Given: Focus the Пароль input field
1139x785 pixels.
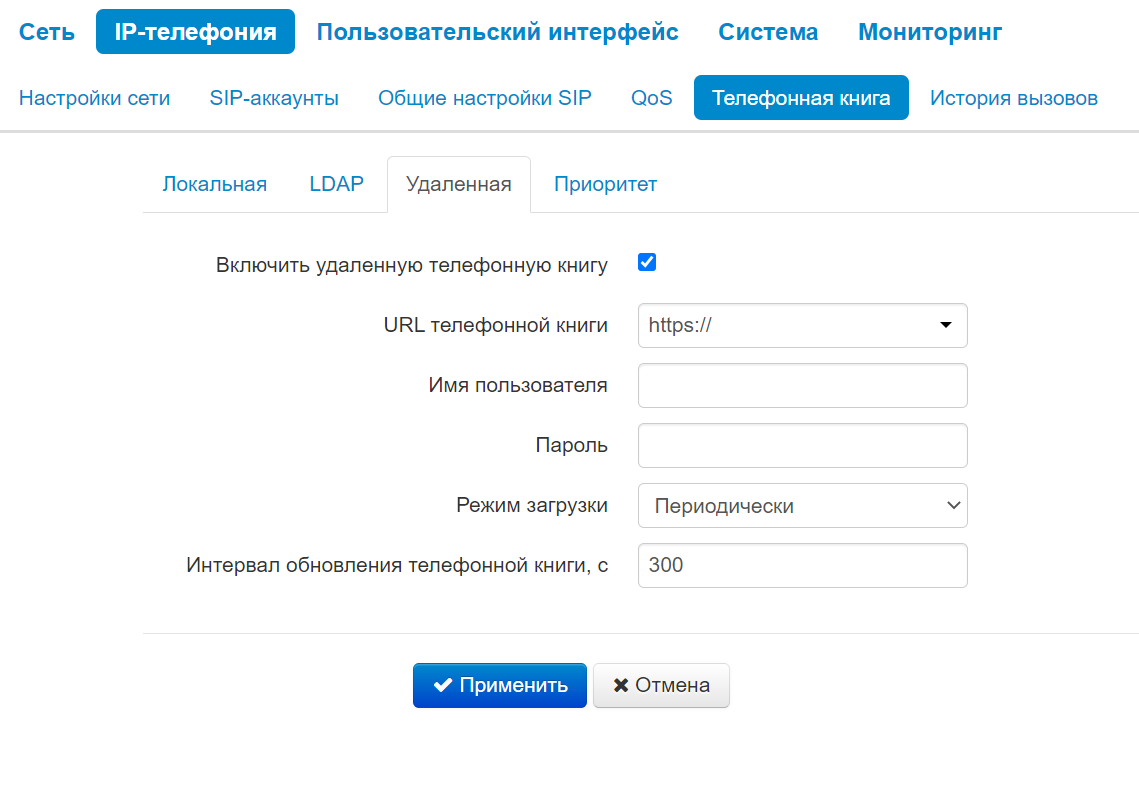Looking at the screenshot, I should (x=802, y=445).
